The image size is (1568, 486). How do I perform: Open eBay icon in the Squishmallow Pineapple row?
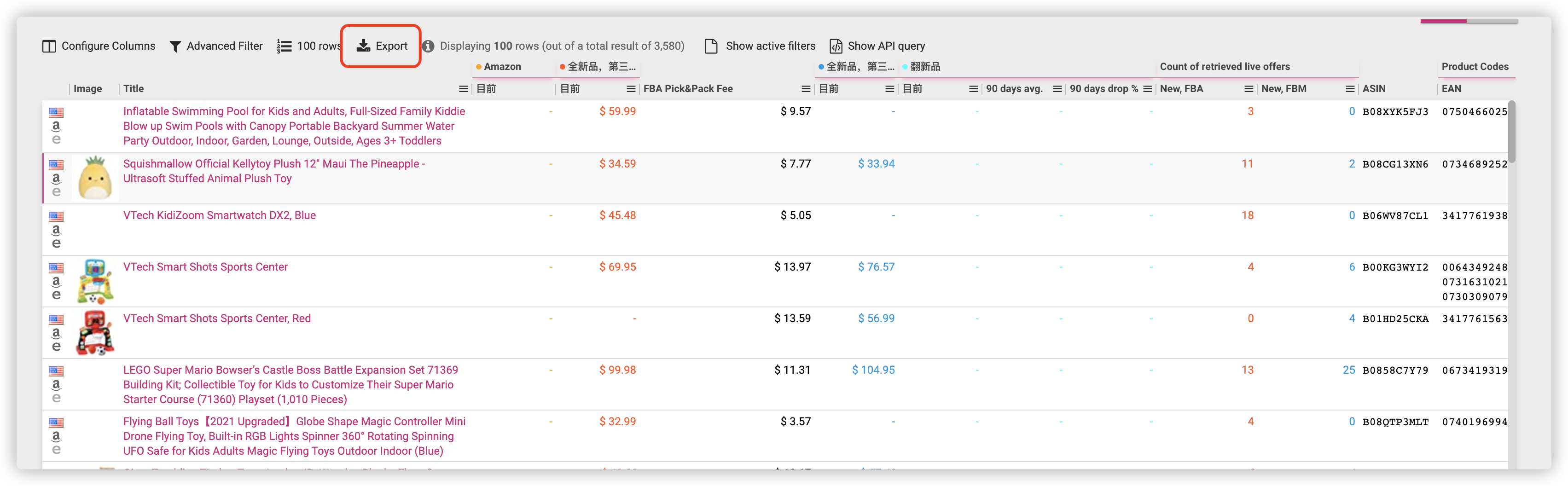pyautogui.click(x=56, y=191)
